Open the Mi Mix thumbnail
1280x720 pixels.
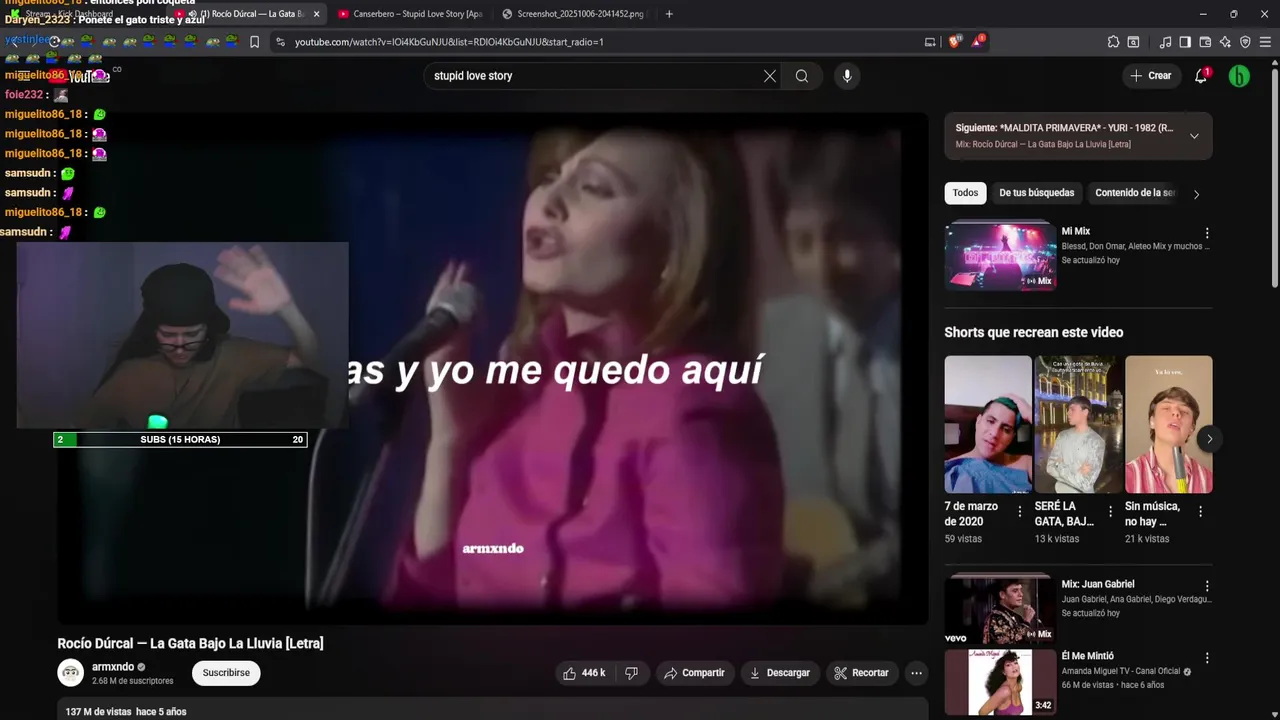pyautogui.click(x=1000, y=255)
